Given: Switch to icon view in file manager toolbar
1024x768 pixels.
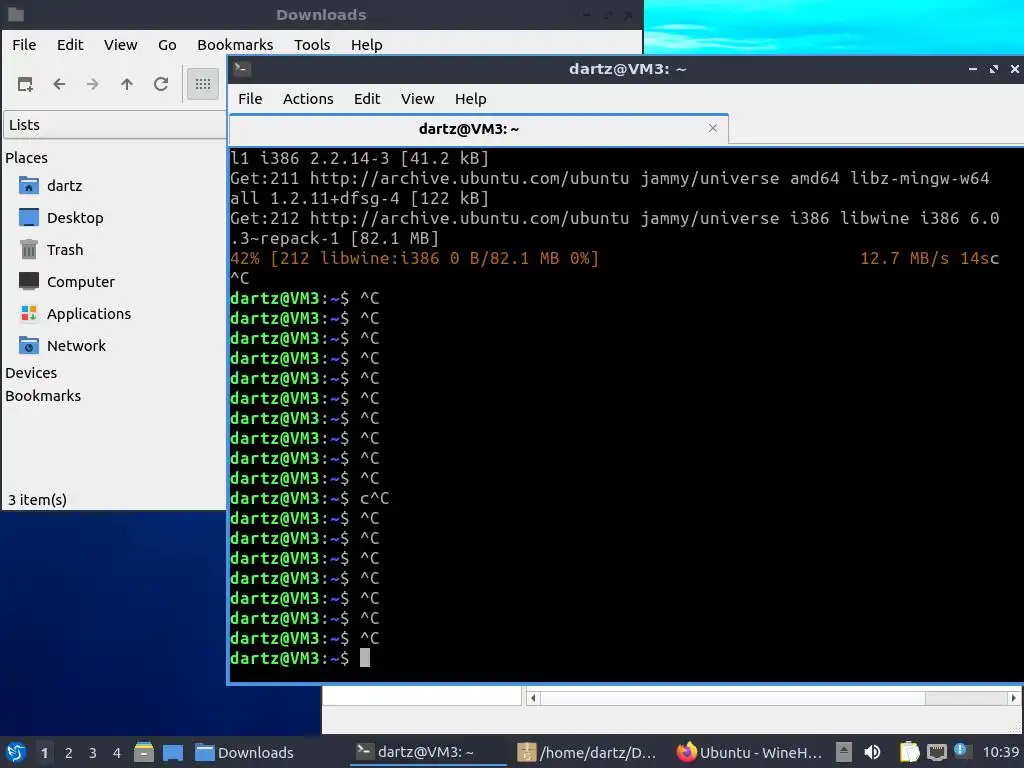Looking at the screenshot, I should click(x=202, y=84).
